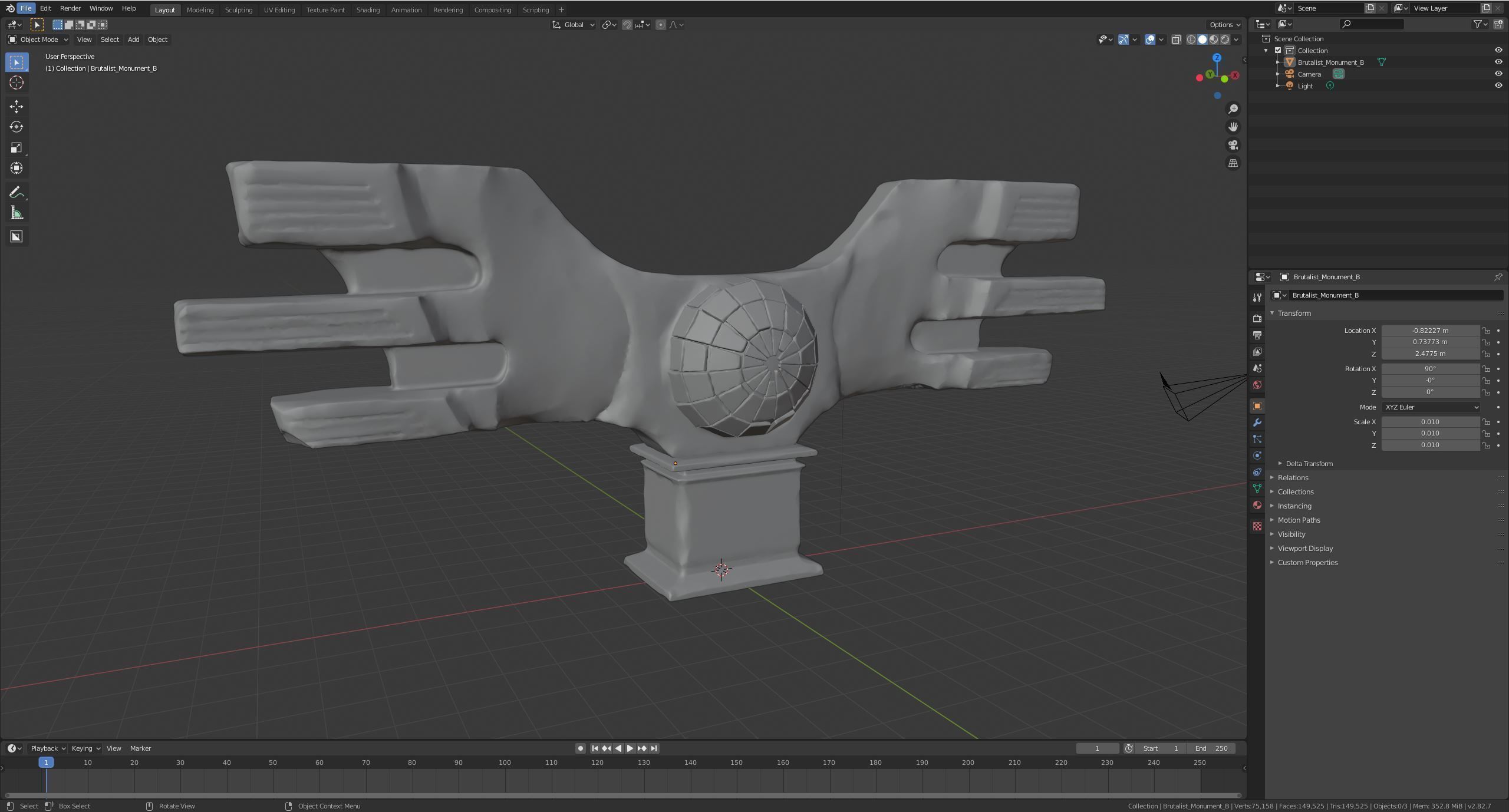
Task: Open the XYZ Euler rotation mode dropdown
Action: [1430, 407]
